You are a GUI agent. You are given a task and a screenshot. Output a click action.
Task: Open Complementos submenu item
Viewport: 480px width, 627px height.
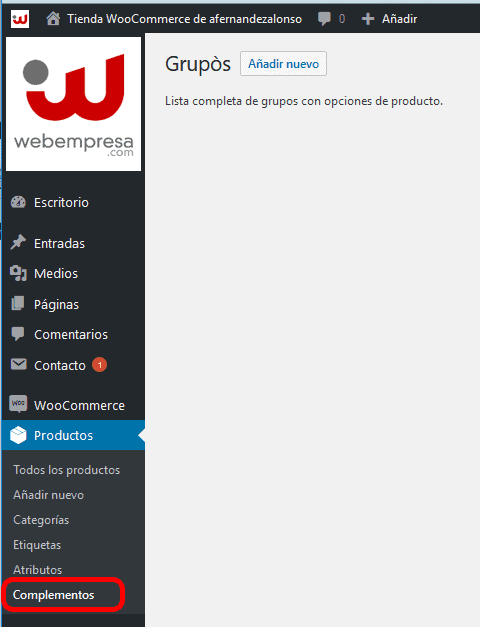[54, 595]
